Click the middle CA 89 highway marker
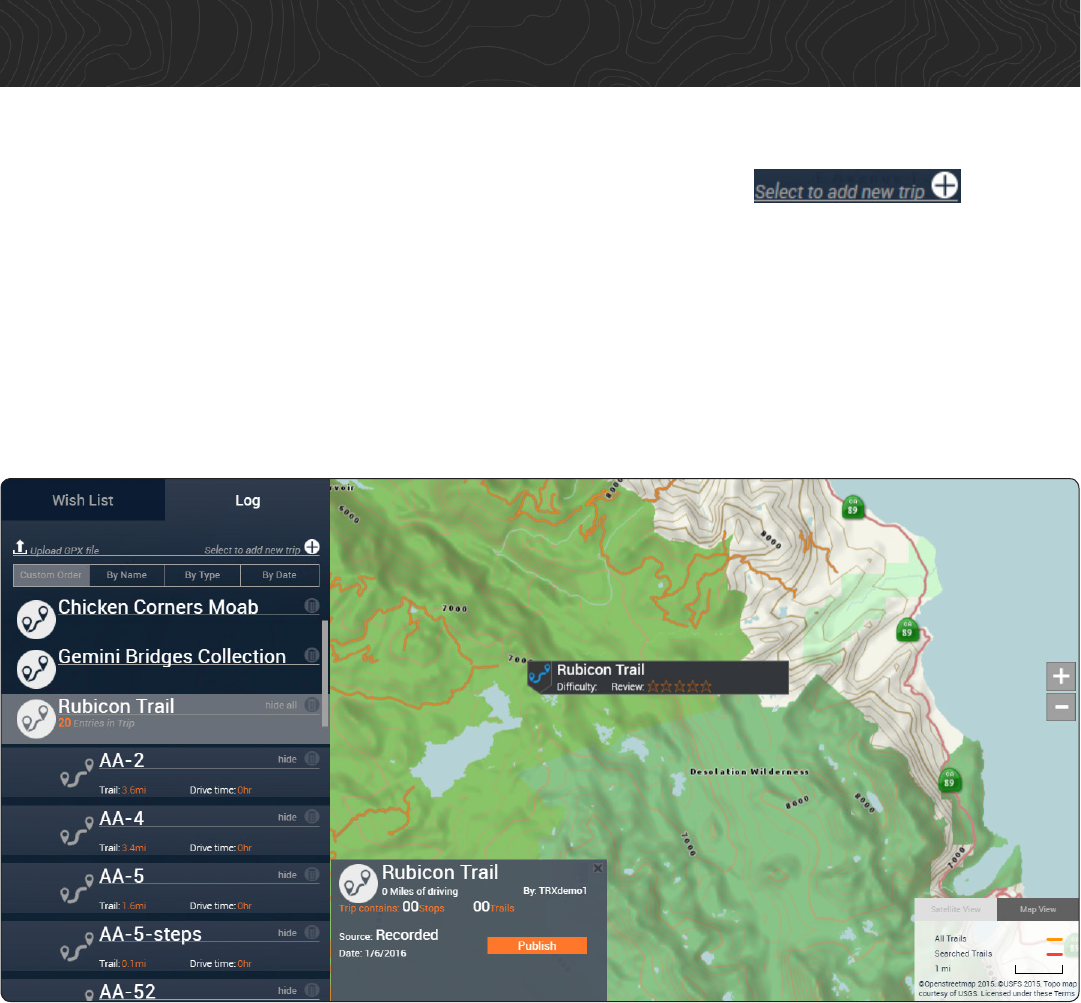Screen dimensions: 1081x1003 [907, 629]
